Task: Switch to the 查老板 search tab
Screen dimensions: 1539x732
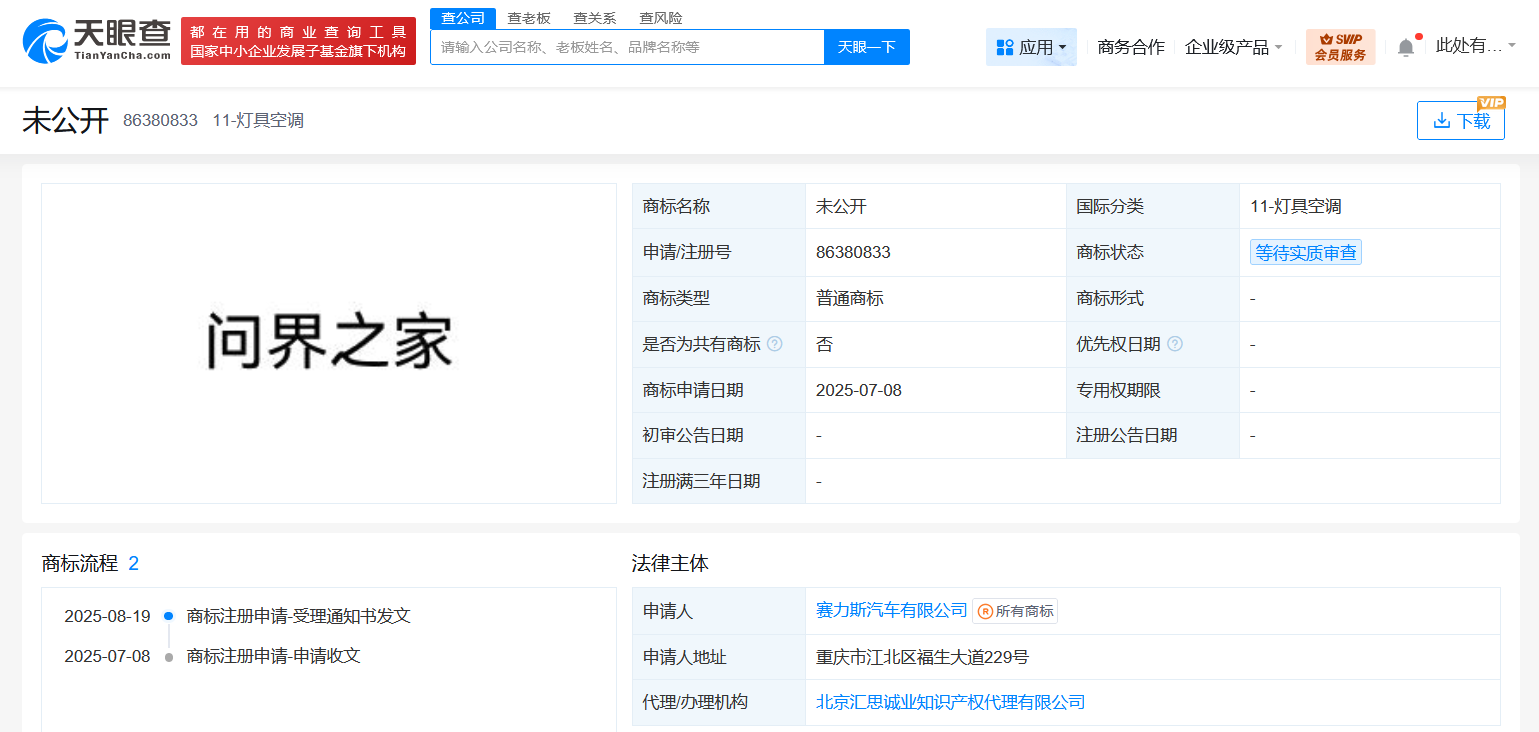Action: click(x=529, y=18)
